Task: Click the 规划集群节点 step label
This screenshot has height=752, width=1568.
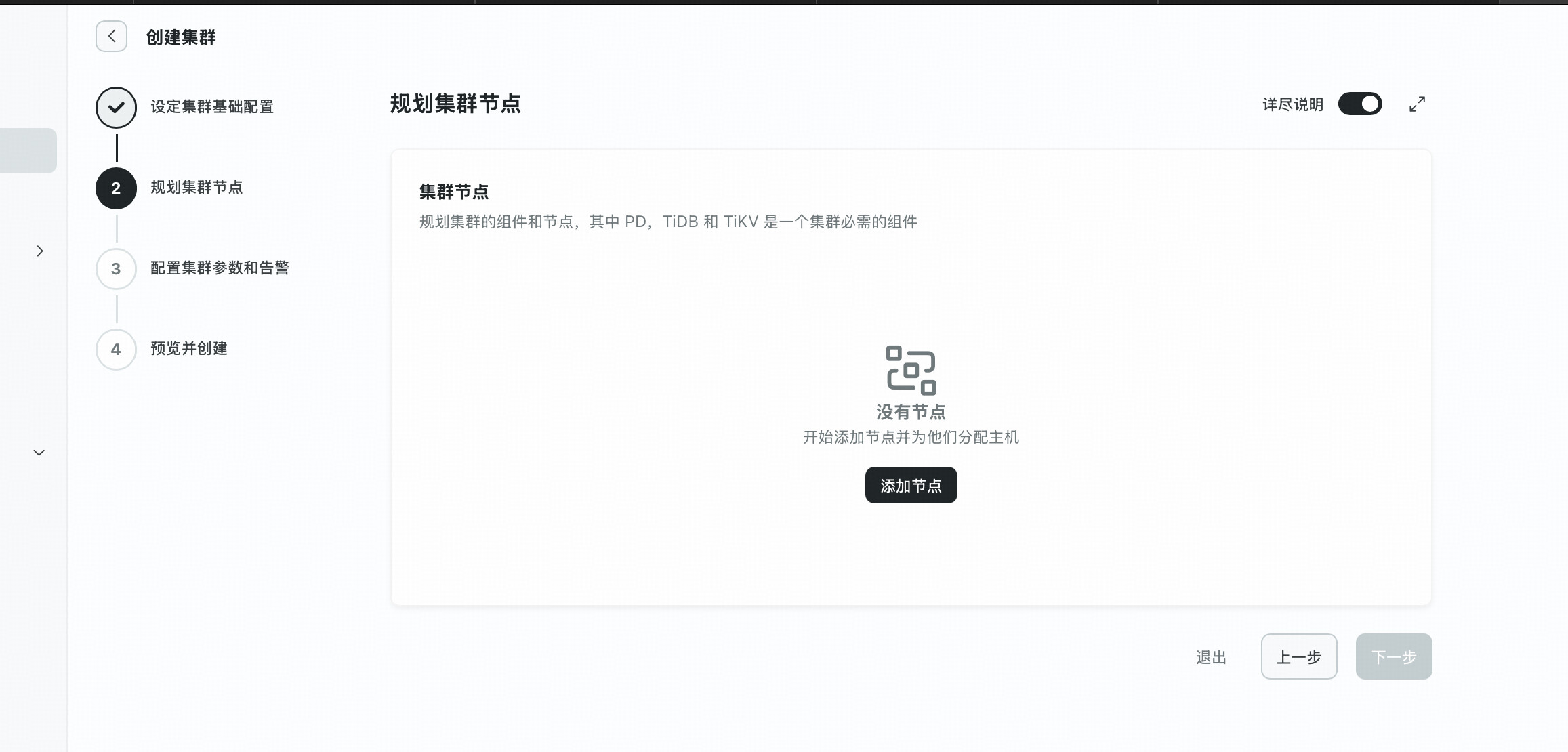Action: [x=197, y=188]
